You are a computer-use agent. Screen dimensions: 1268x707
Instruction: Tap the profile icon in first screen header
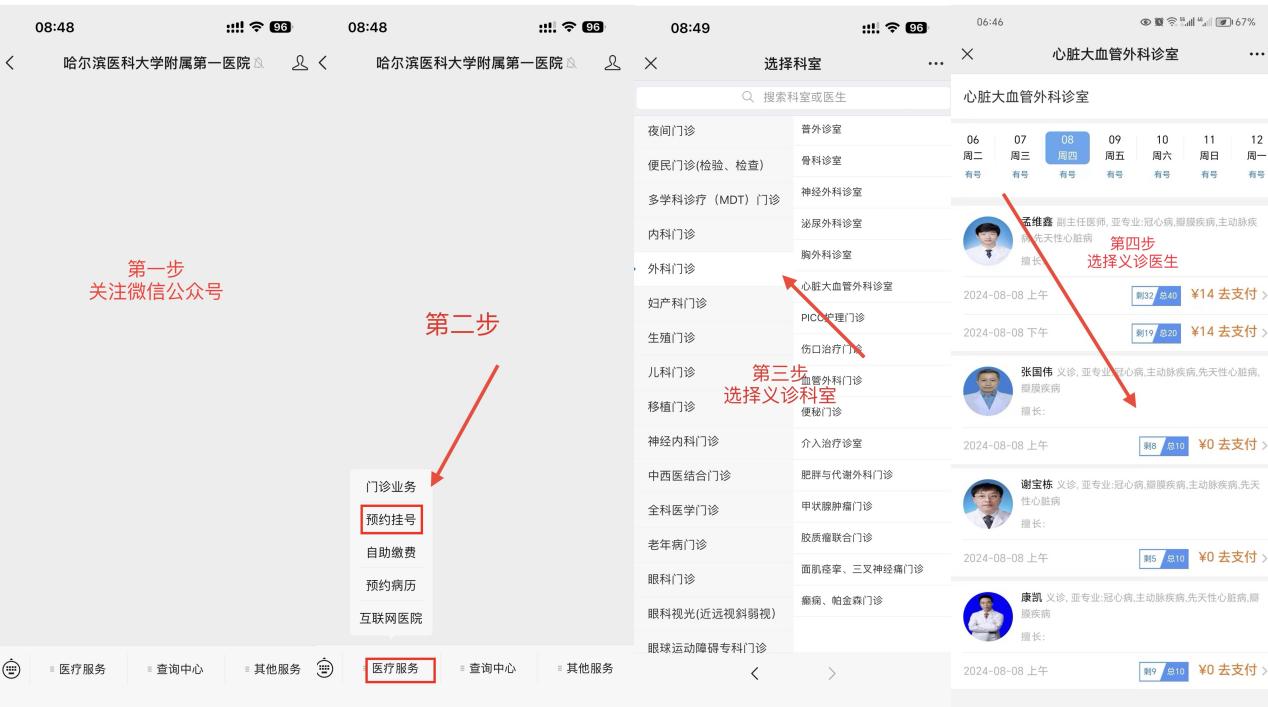point(297,63)
